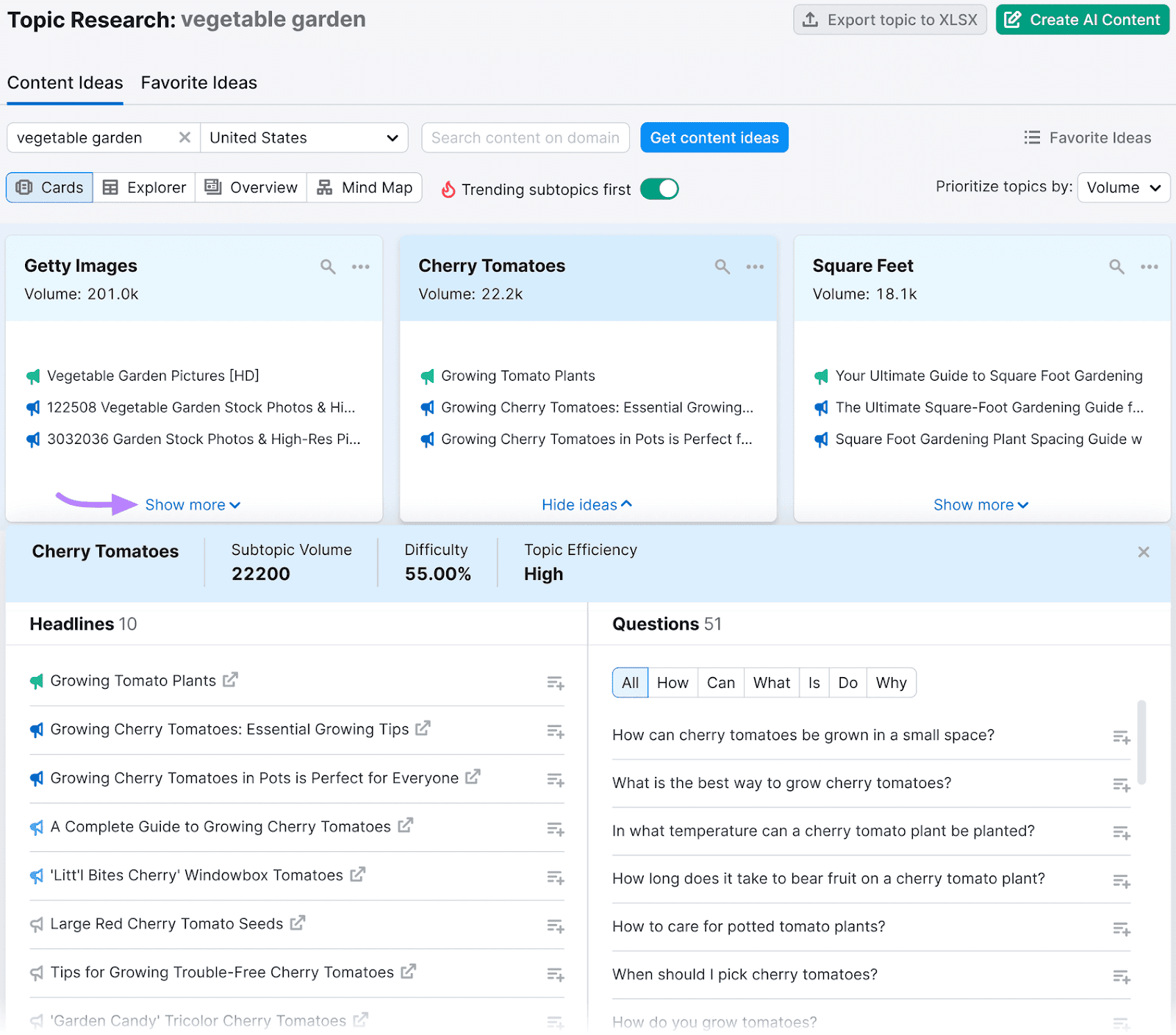Open external link for Large Red Cherry Tomato Seeds
Screen dimensions: 1176x1035
pos(297,923)
